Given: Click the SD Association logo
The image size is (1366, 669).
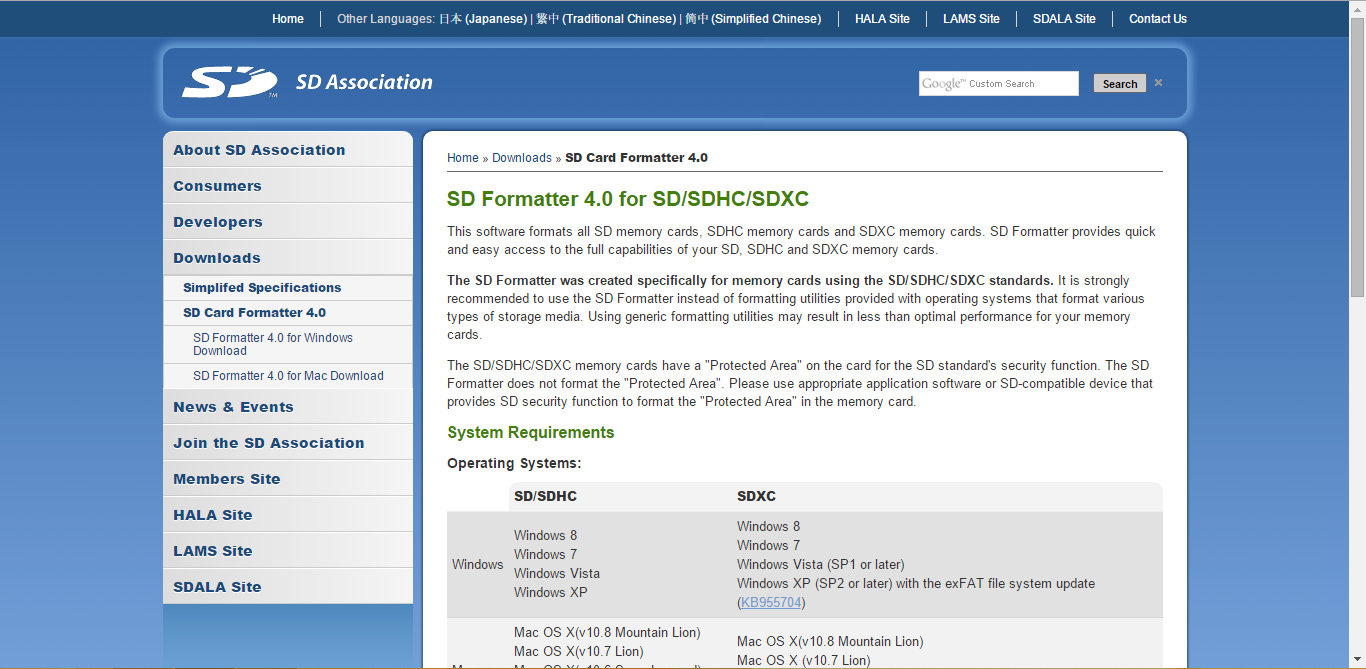Looking at the screenshot, I should [x=307, y=82].
